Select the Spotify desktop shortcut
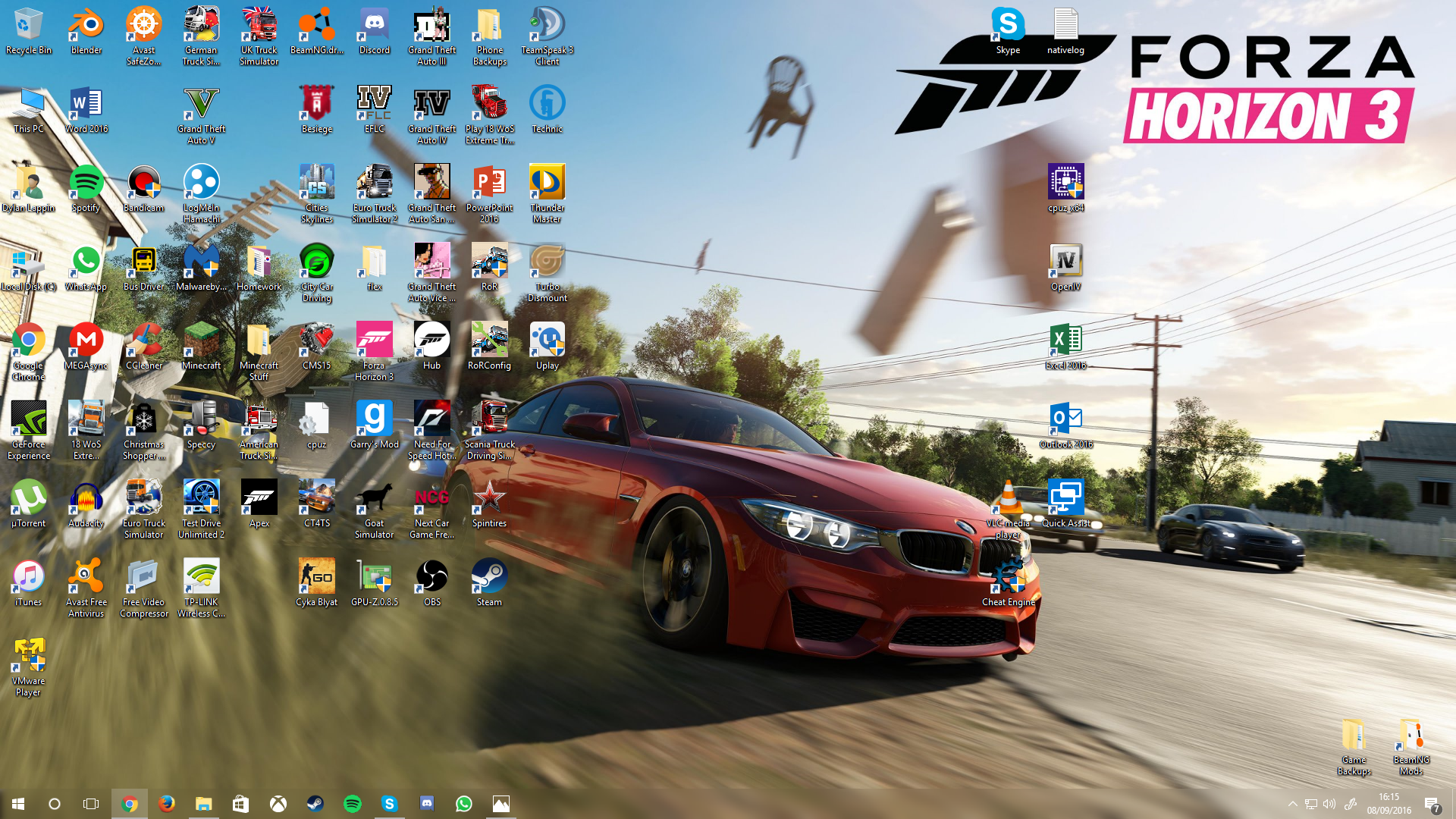 click(x=86, y=190)
